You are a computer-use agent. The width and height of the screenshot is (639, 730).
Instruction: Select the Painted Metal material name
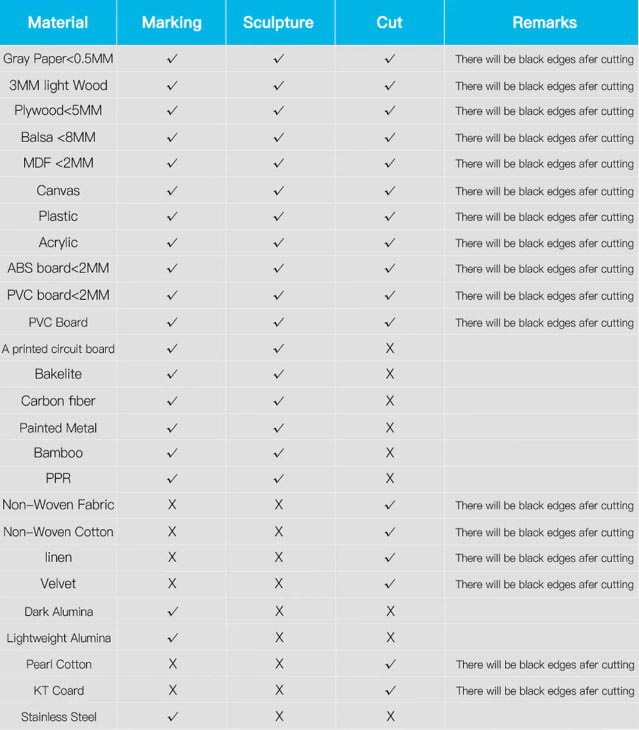click(58, 428)
